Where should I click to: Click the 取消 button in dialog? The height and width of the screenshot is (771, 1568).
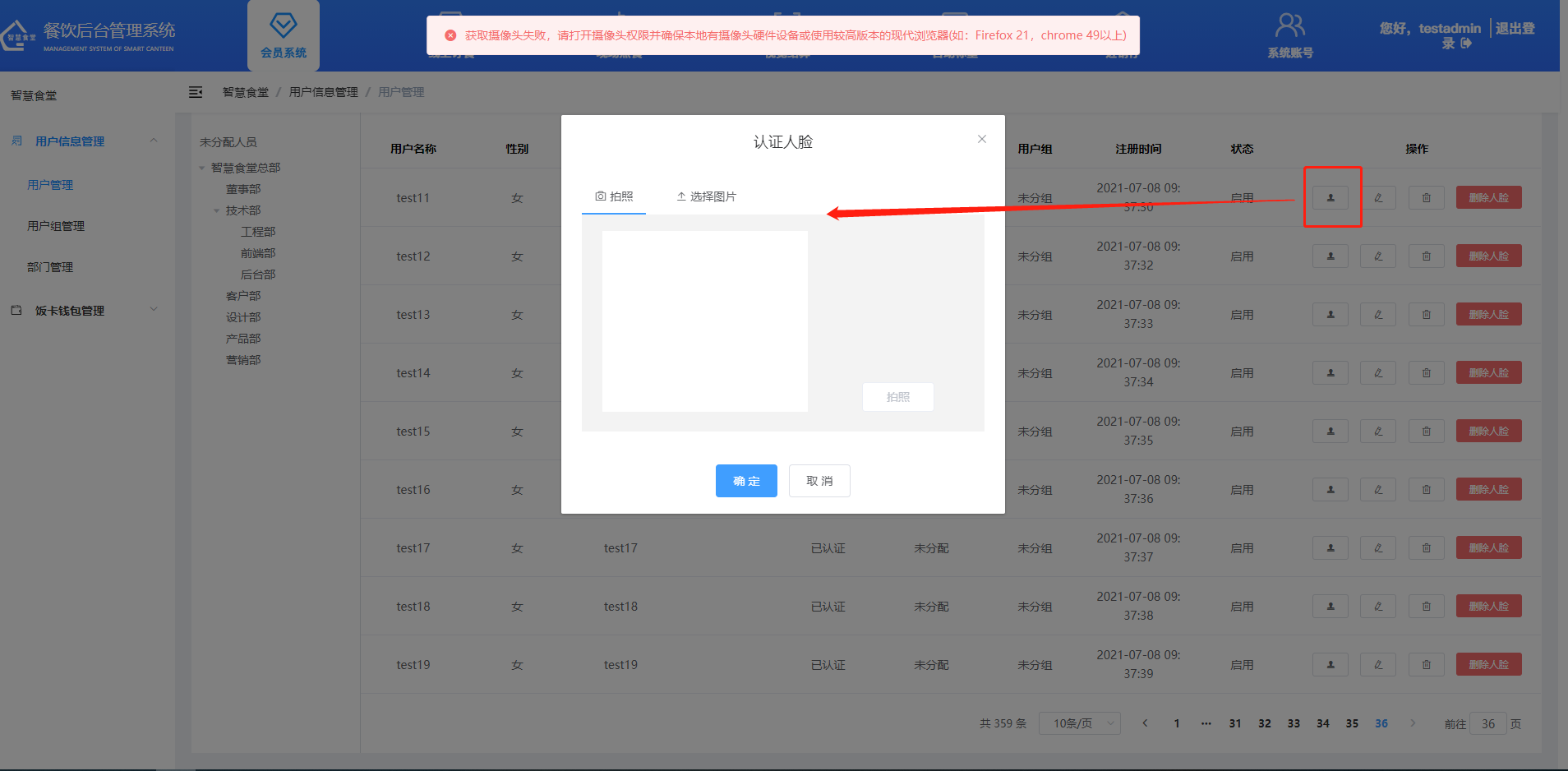pyautogui.click(x=819, y=481)
